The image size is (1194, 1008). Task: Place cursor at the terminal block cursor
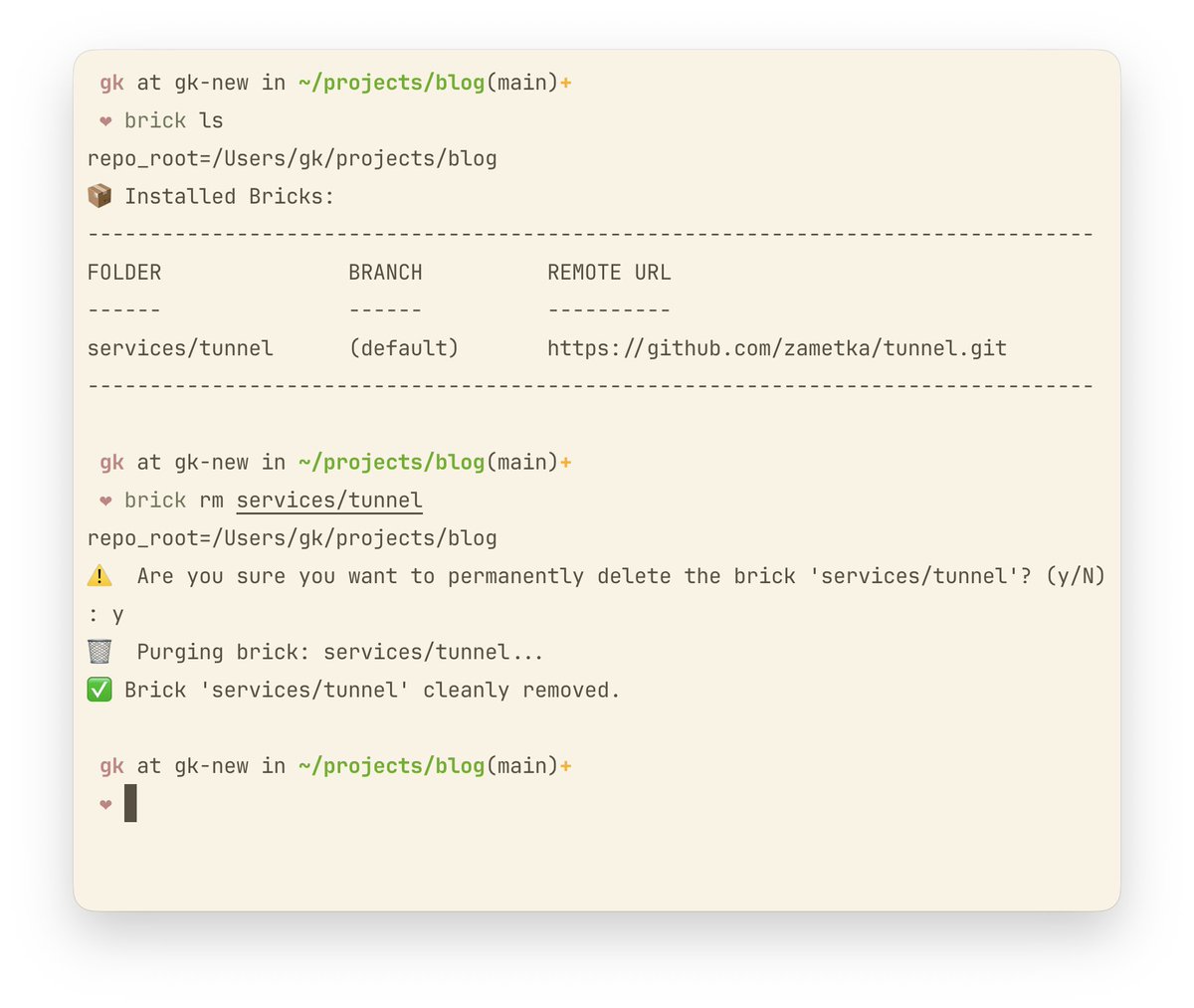(x=130, y=803)
